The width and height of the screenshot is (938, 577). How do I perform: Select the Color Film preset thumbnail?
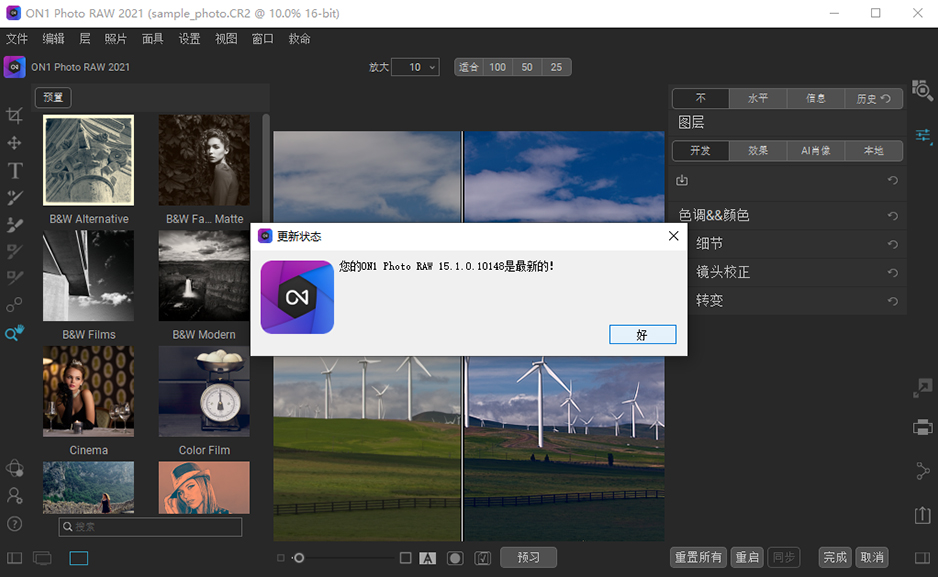tap(204, 391)
